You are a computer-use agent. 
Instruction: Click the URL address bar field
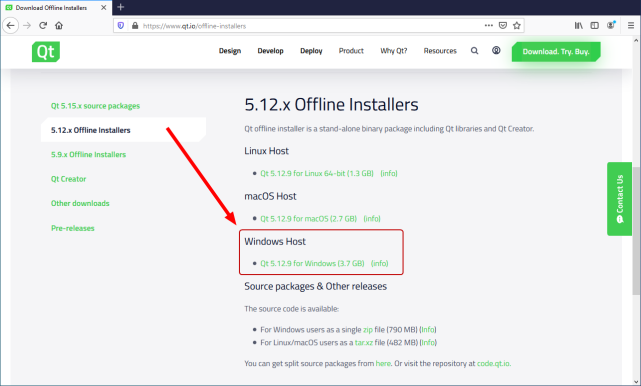click(311, 26)
